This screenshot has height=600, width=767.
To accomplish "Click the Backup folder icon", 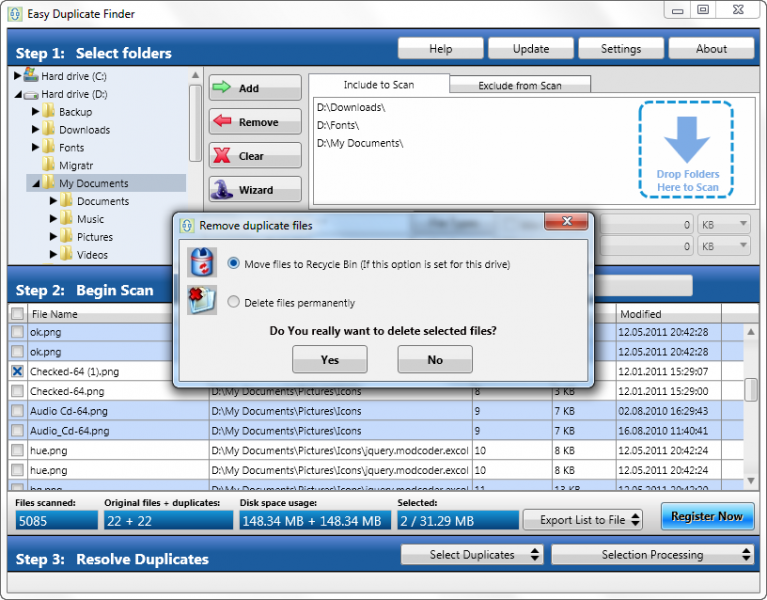I will (x=48, y=111).
